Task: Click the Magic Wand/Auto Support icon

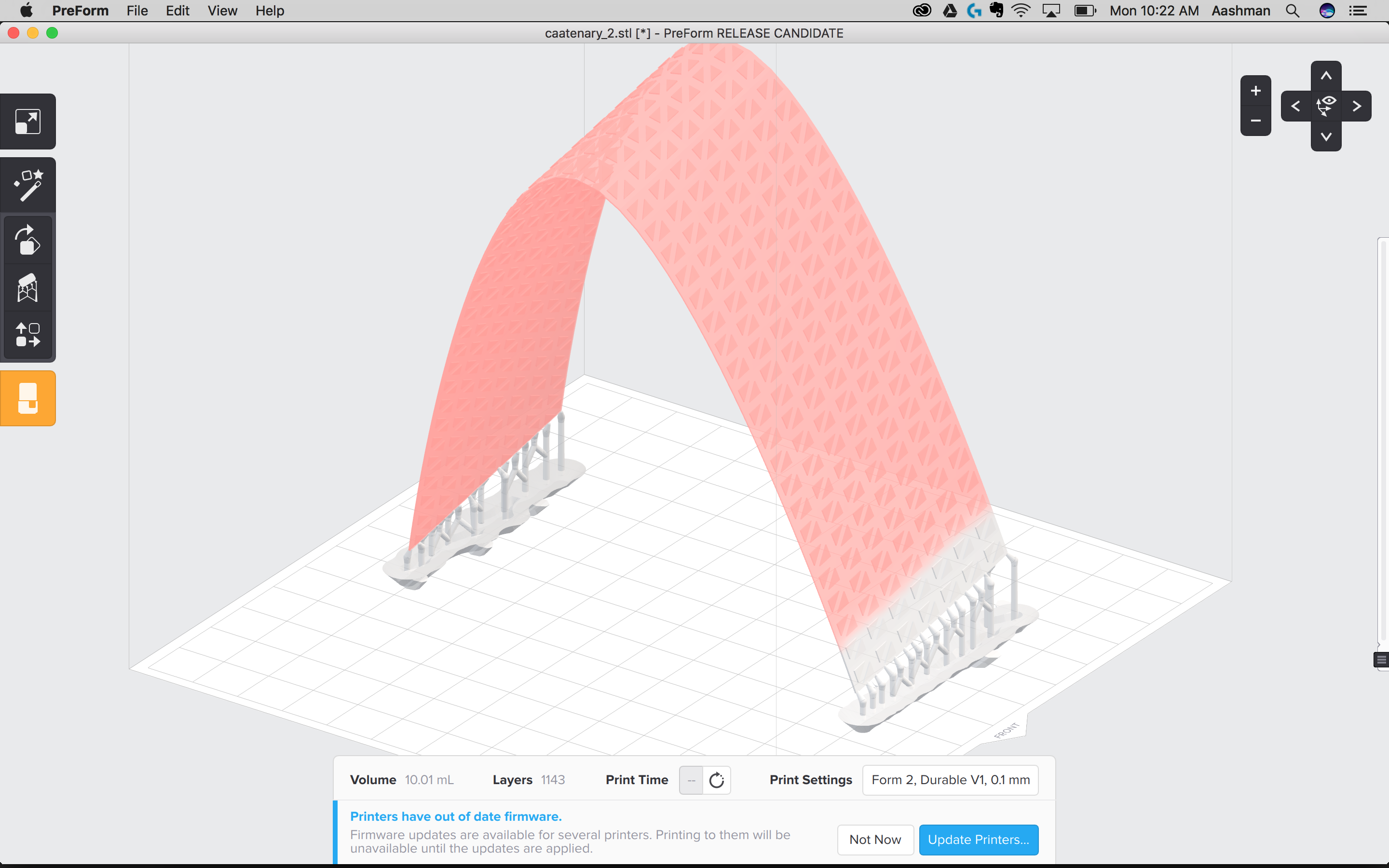Action: pyautogui.click(x=28, y=184)
